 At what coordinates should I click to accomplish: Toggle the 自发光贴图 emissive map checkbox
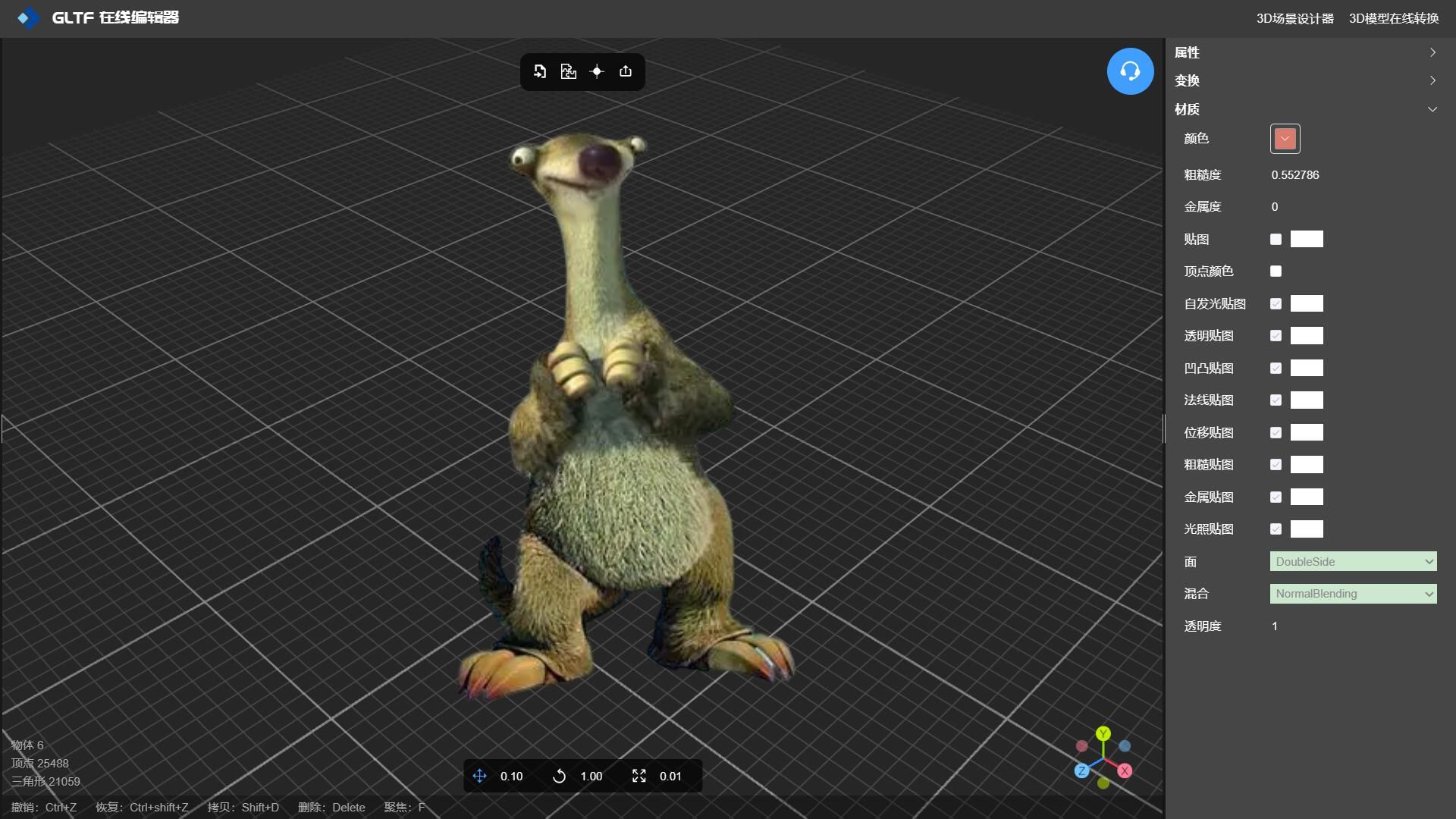pos(1276,303)
